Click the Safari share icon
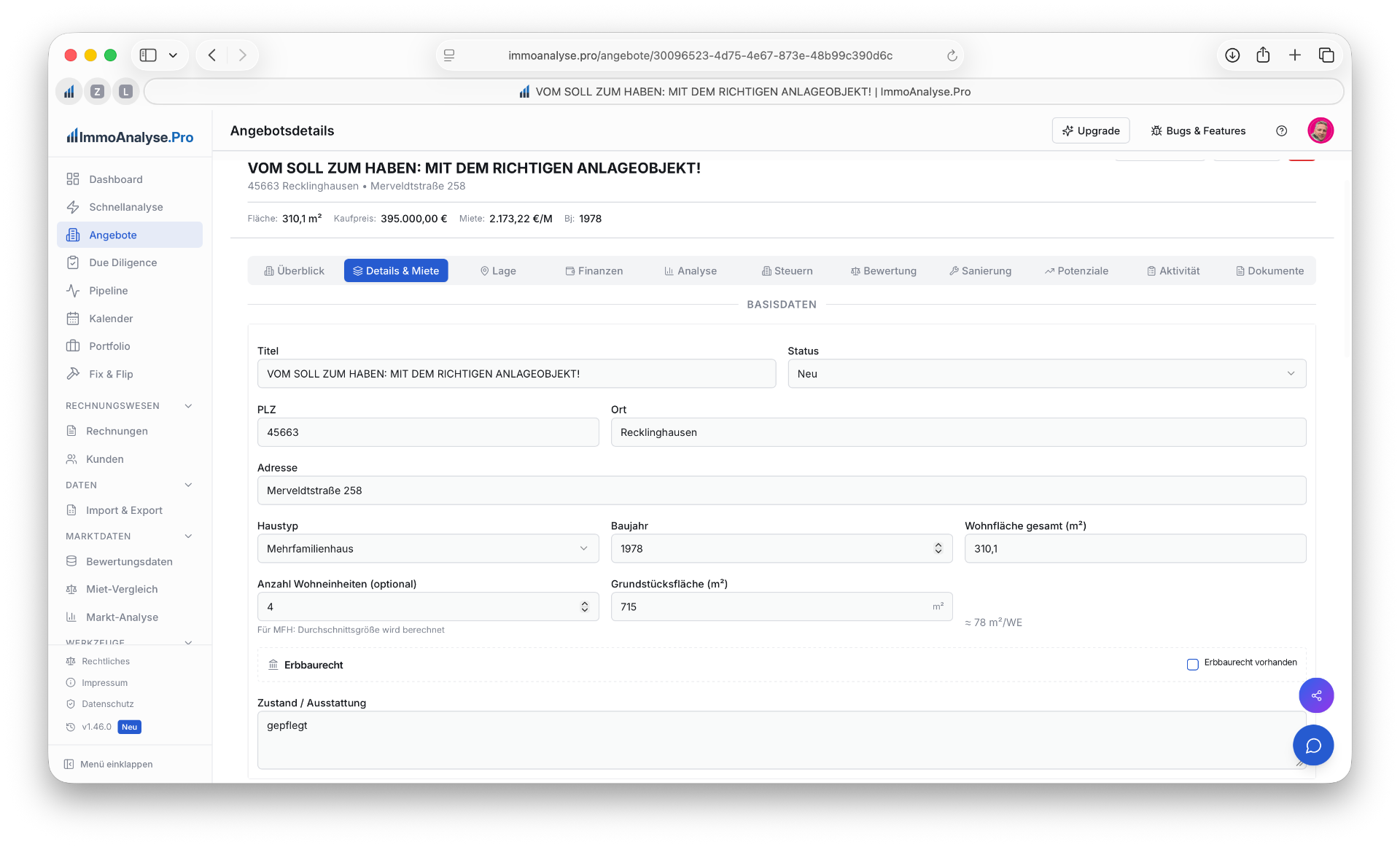Image resolution: width=1400 pixels, height=847 pixels. pyautogui.click(x=1263, y=55)
